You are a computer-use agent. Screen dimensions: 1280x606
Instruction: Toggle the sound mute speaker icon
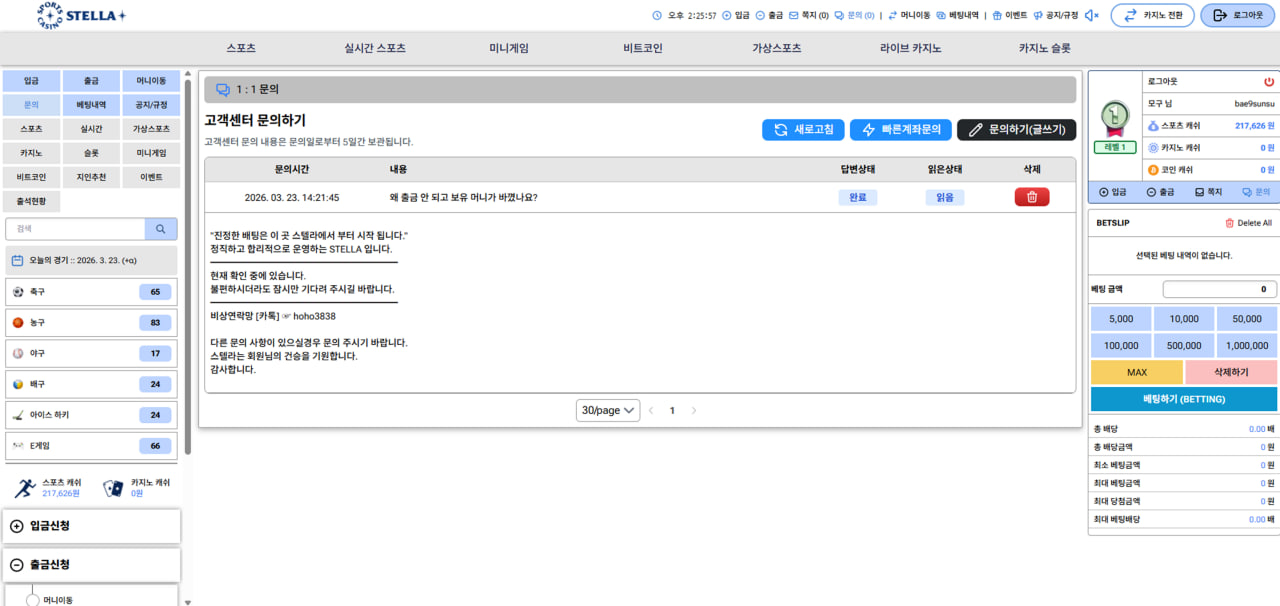point(1092,16)
